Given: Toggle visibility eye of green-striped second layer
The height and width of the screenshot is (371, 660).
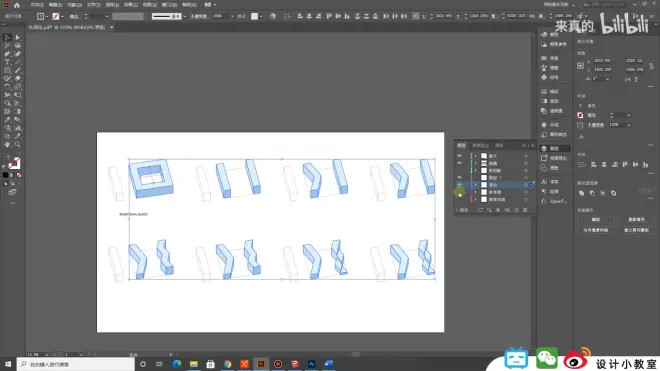Looking at the screenshot, I should [459, 163].
